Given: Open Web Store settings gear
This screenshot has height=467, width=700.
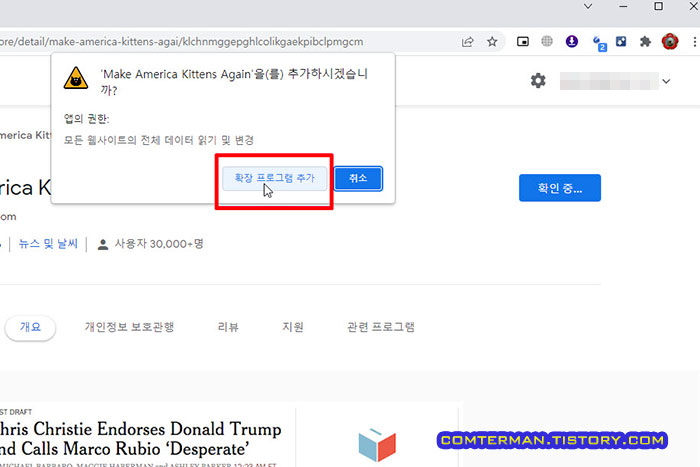Looking at the screenshot, I should tap(538, 81).
